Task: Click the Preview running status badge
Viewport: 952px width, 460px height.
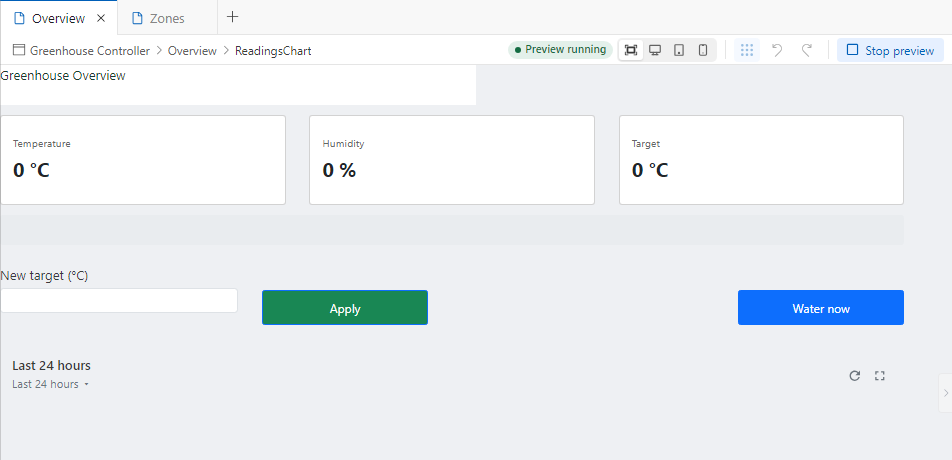Action: (x=560, y=50)
